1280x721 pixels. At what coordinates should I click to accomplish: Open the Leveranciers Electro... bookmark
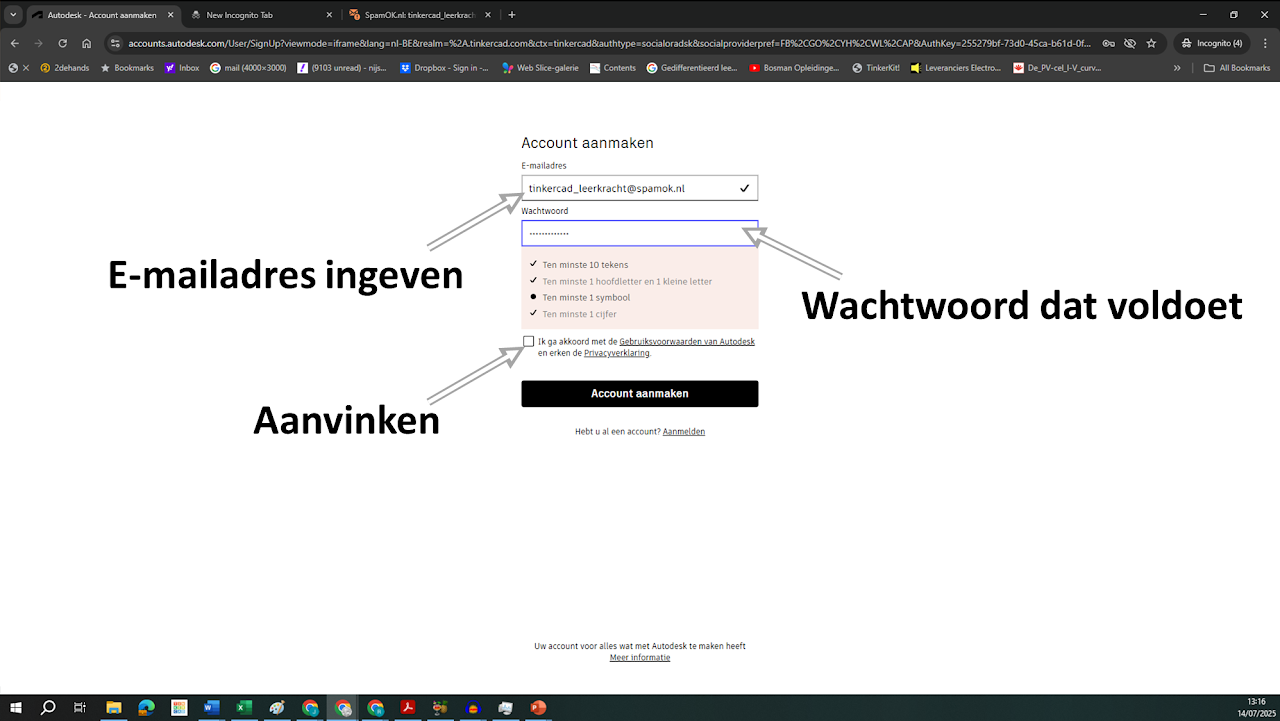pos(956,68)
